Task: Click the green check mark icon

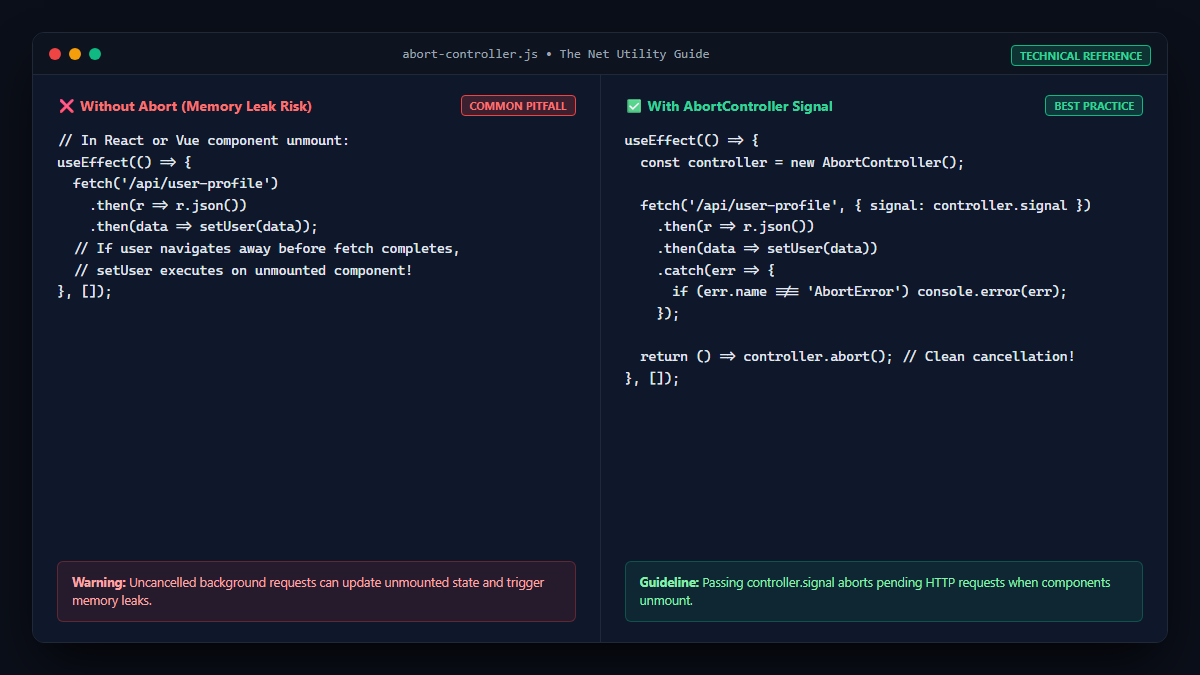Action: click(x=633, y=106)
